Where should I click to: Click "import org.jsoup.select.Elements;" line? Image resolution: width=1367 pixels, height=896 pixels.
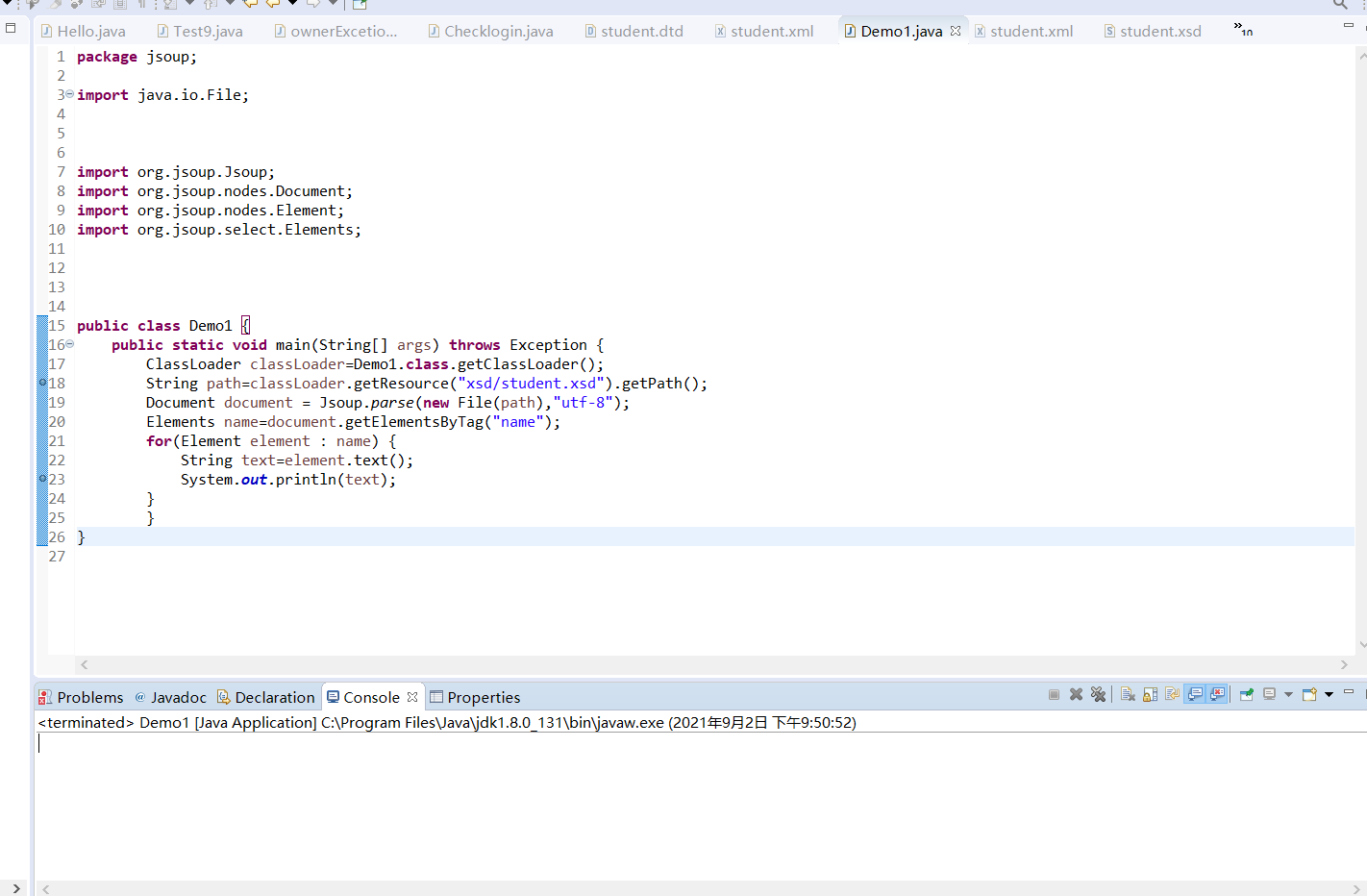[x=219, y=230]
